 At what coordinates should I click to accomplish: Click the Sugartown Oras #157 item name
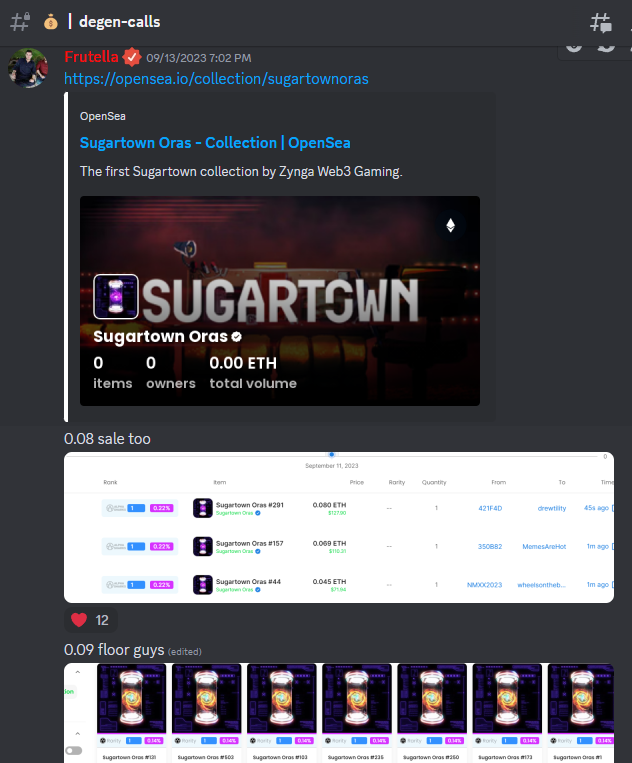click(x=250, y=544)
